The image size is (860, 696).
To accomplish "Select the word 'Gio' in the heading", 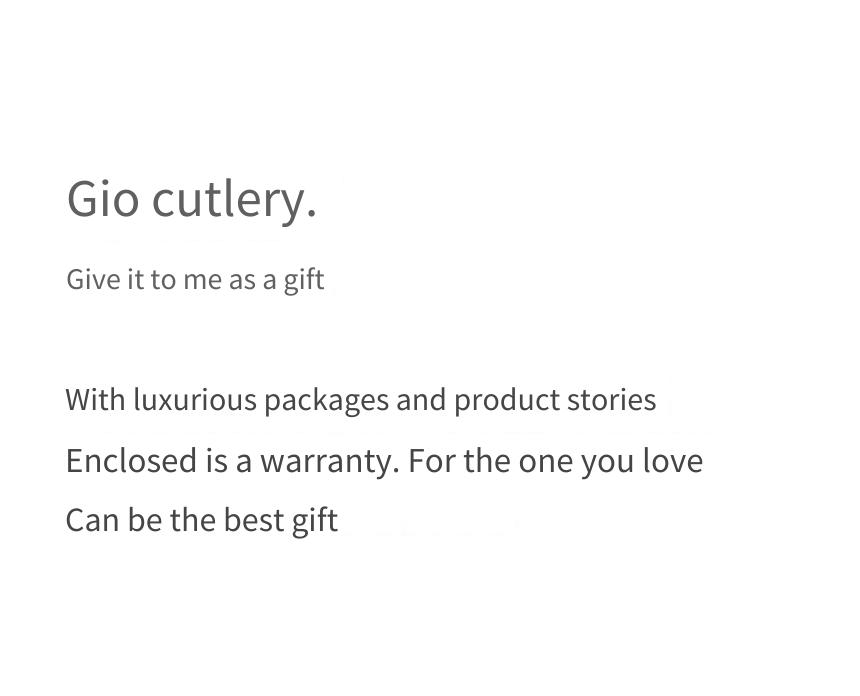I will pyautogui.click(x=103, y=199).
